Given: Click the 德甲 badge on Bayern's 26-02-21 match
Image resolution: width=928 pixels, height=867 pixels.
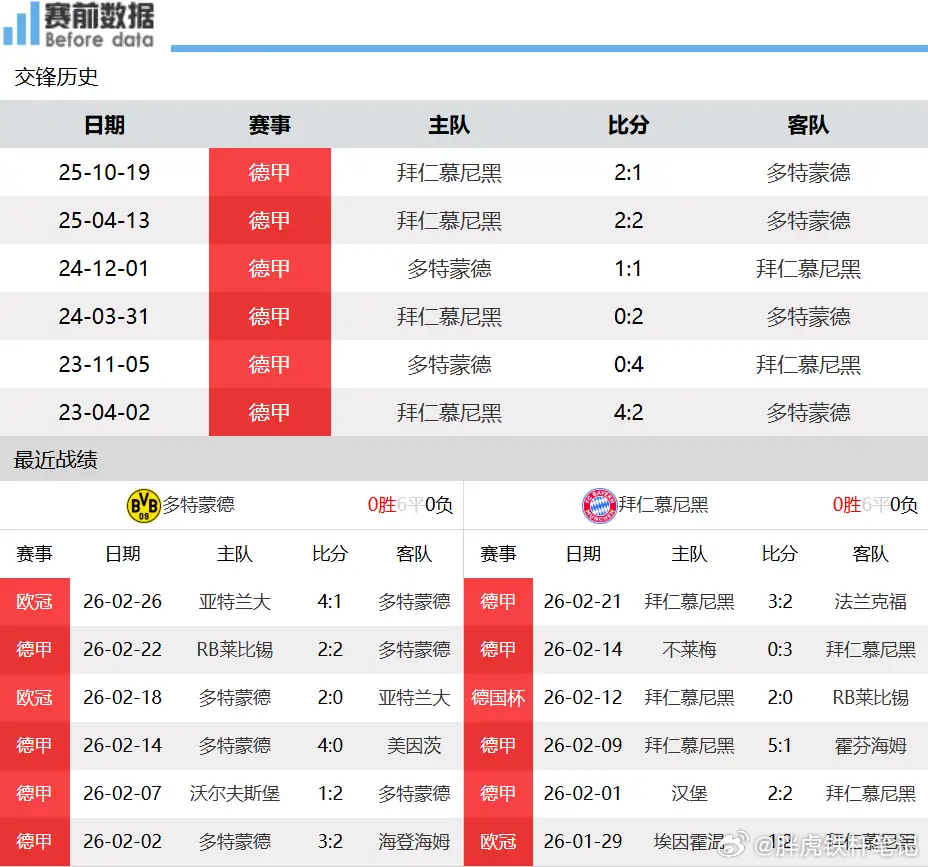Looking at the screenshot, I should (x=498, y=601).
